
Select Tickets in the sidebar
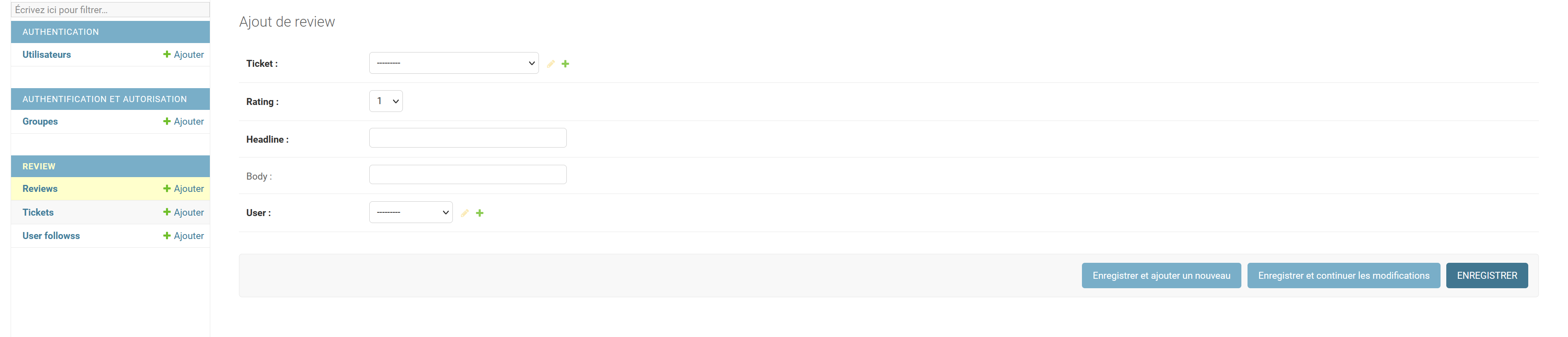tap(38, 212)
